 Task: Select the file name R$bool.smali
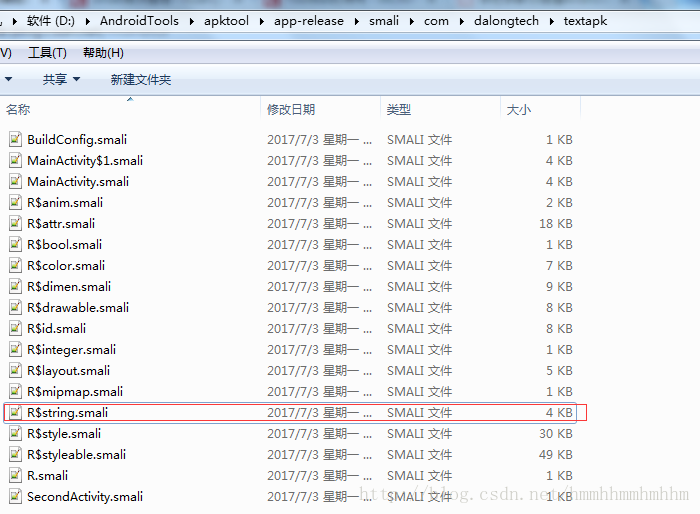[65, 245]
